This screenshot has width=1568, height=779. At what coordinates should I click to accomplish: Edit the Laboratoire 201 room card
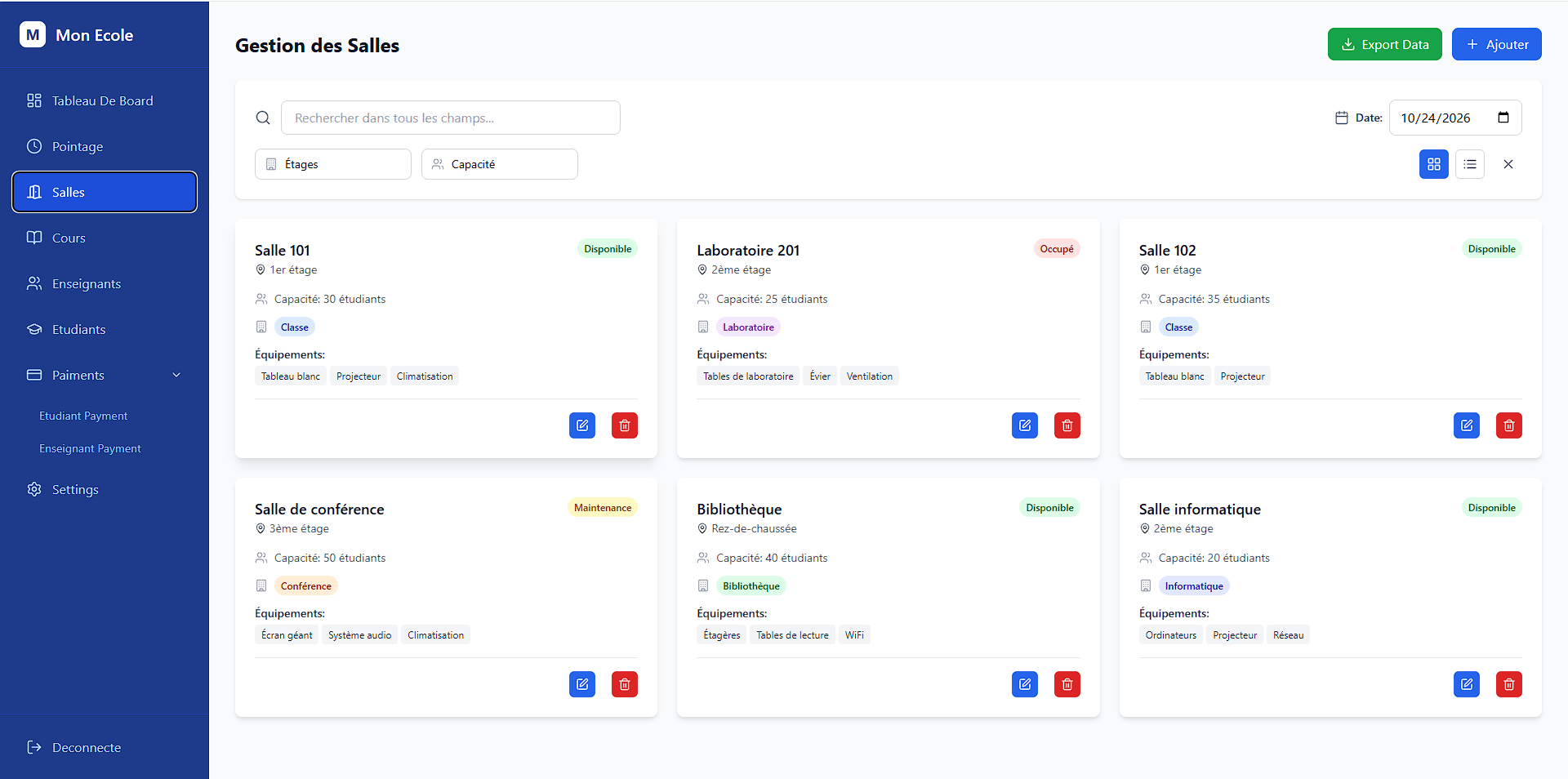click(1025, 425)
